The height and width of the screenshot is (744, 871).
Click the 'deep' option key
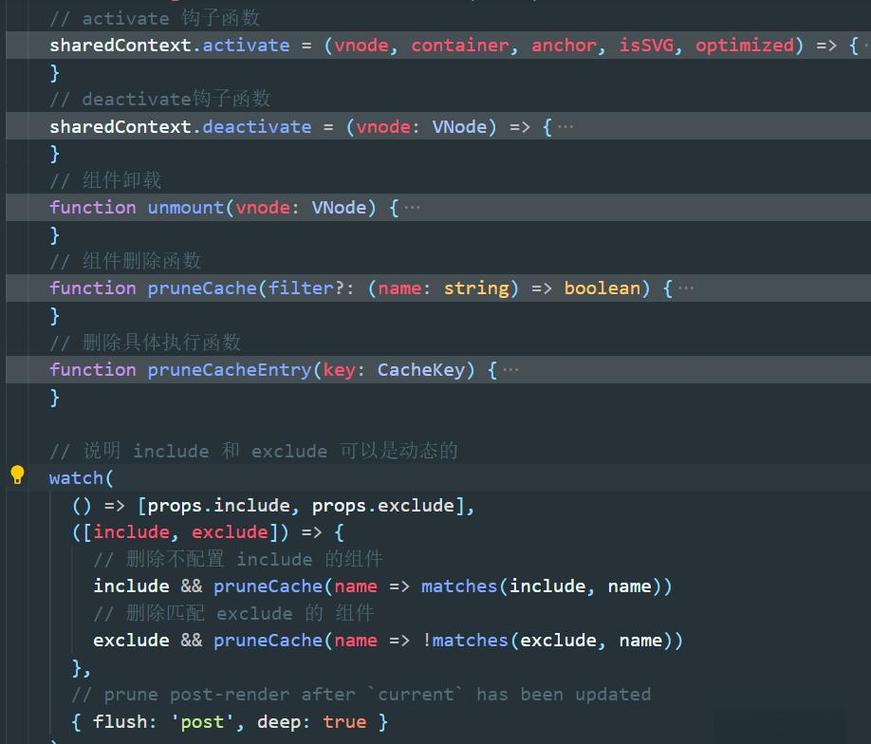click(x=279, y=722)
